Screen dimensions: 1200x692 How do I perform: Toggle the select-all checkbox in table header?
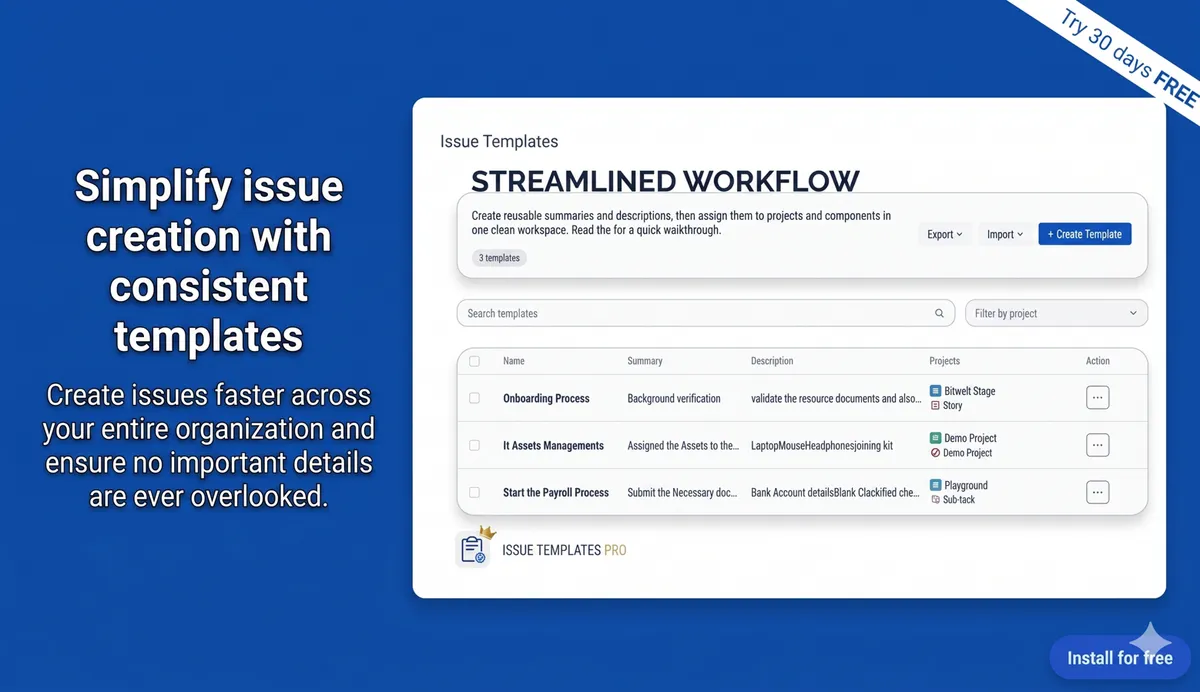point(474,361)
